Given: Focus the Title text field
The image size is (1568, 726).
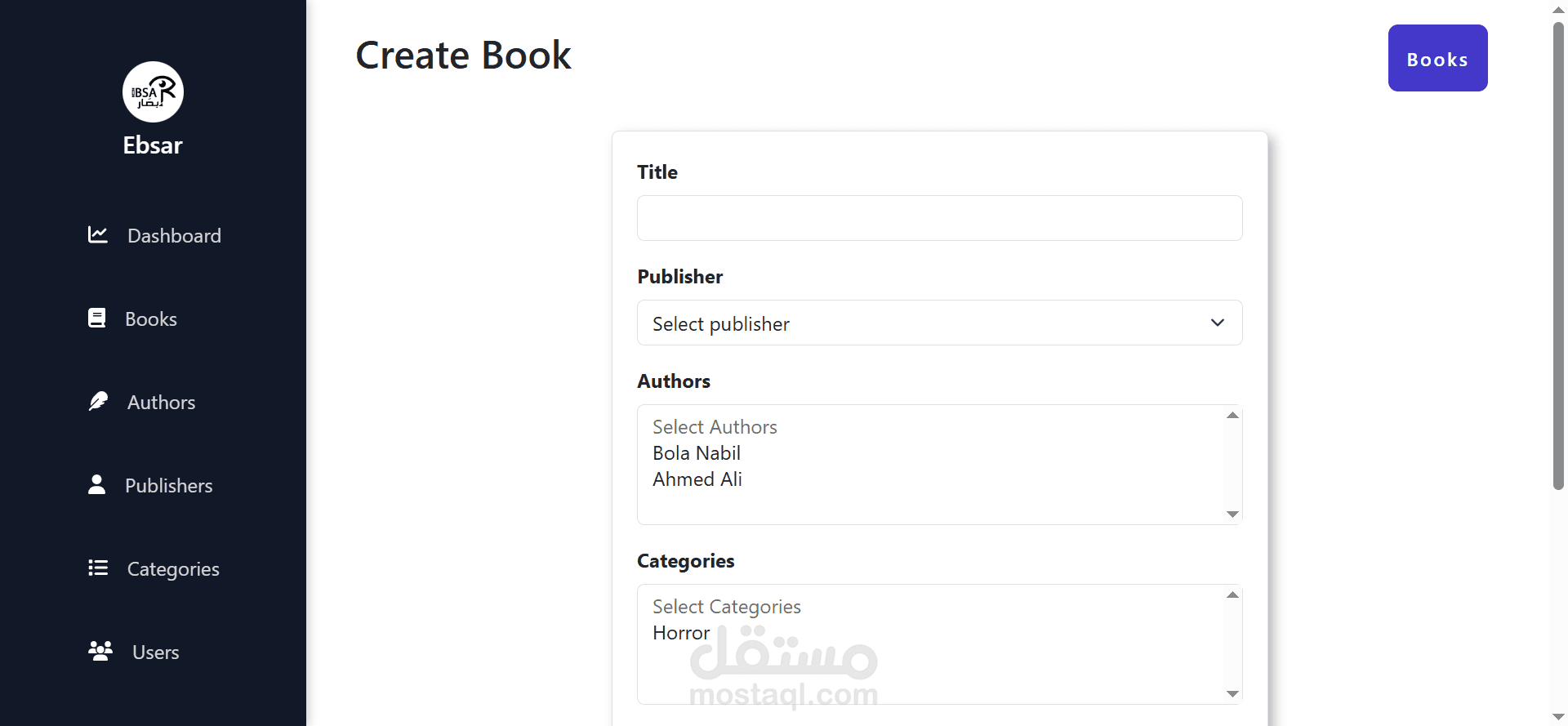Looking at the screenshot, I should click(x=939, y=218).
